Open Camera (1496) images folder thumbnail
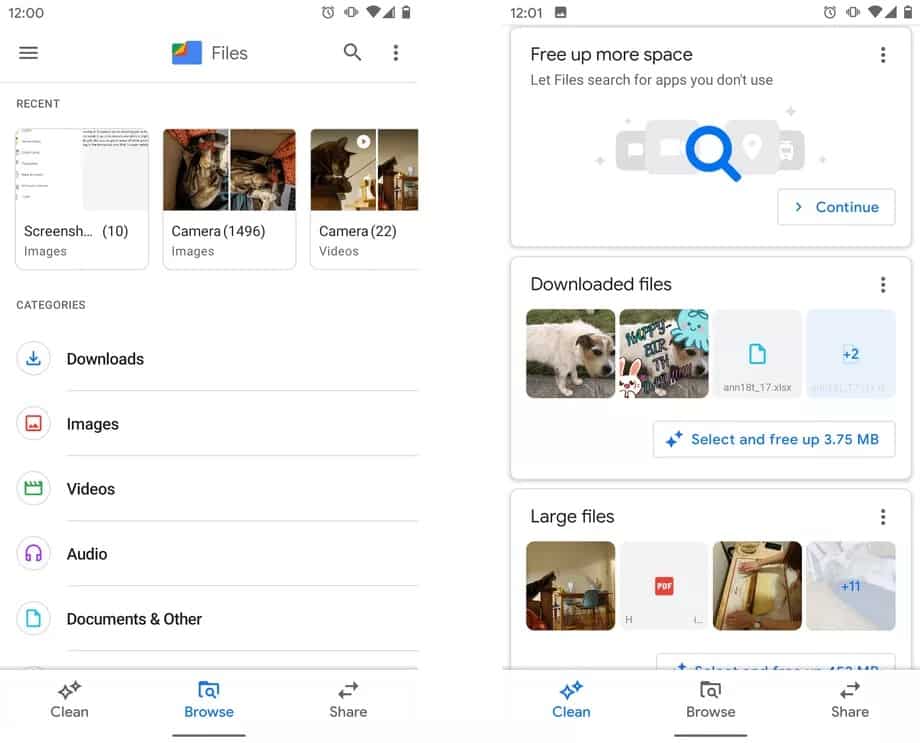Screen dimensions: 920x743 [229, 199]
